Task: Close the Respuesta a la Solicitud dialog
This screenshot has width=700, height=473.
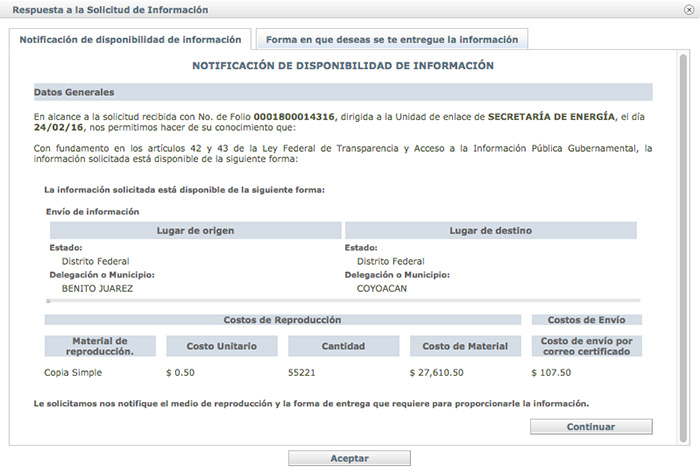Action: tap(687, 10)
